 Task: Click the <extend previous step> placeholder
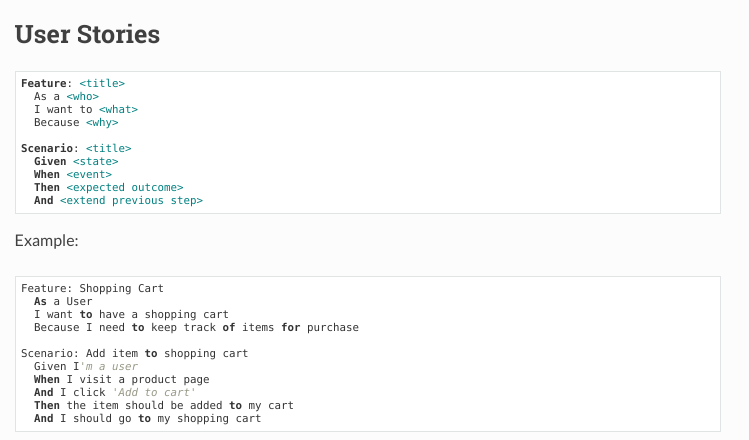click(x=131, y=201)
